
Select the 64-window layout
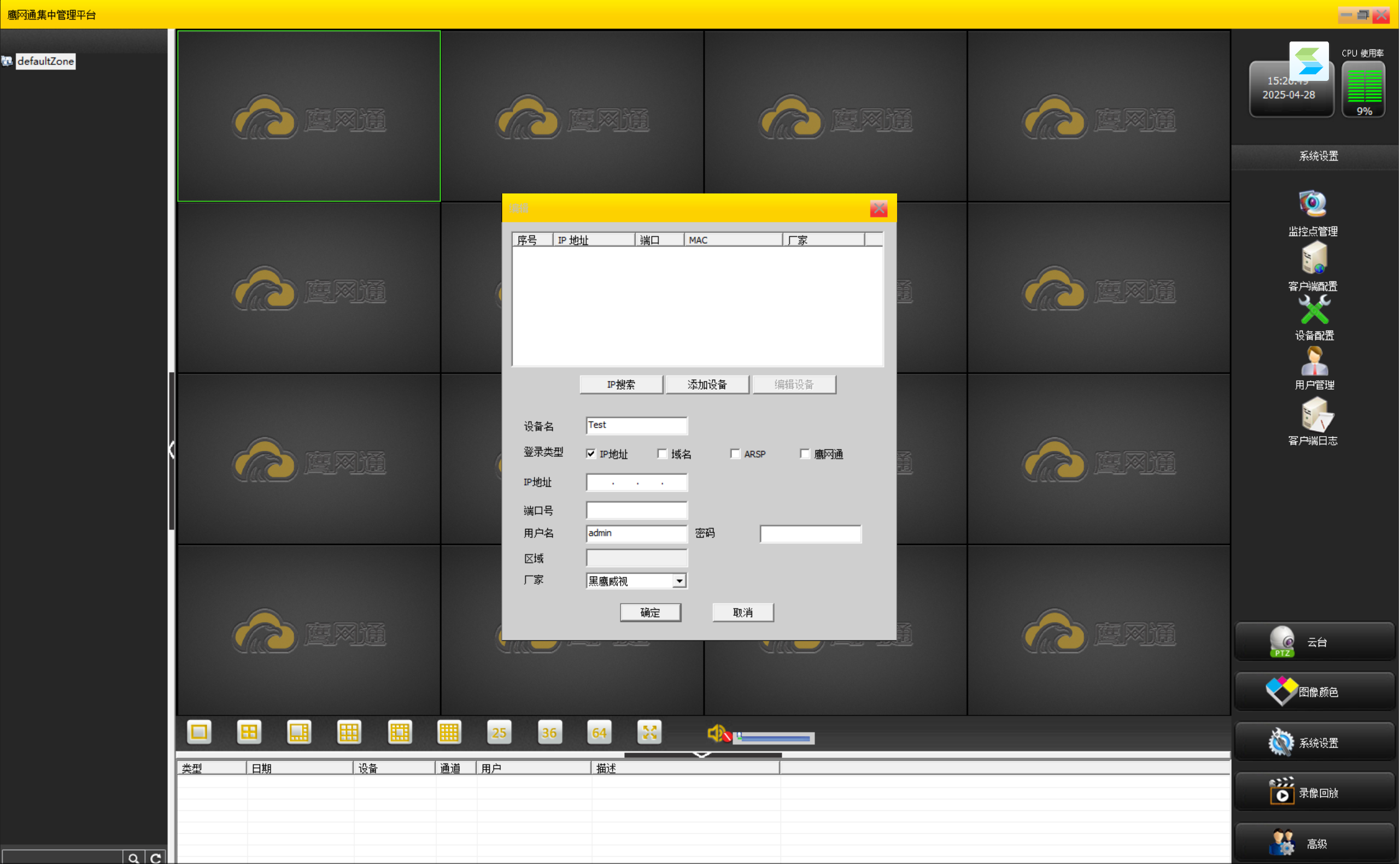(600, 732)
